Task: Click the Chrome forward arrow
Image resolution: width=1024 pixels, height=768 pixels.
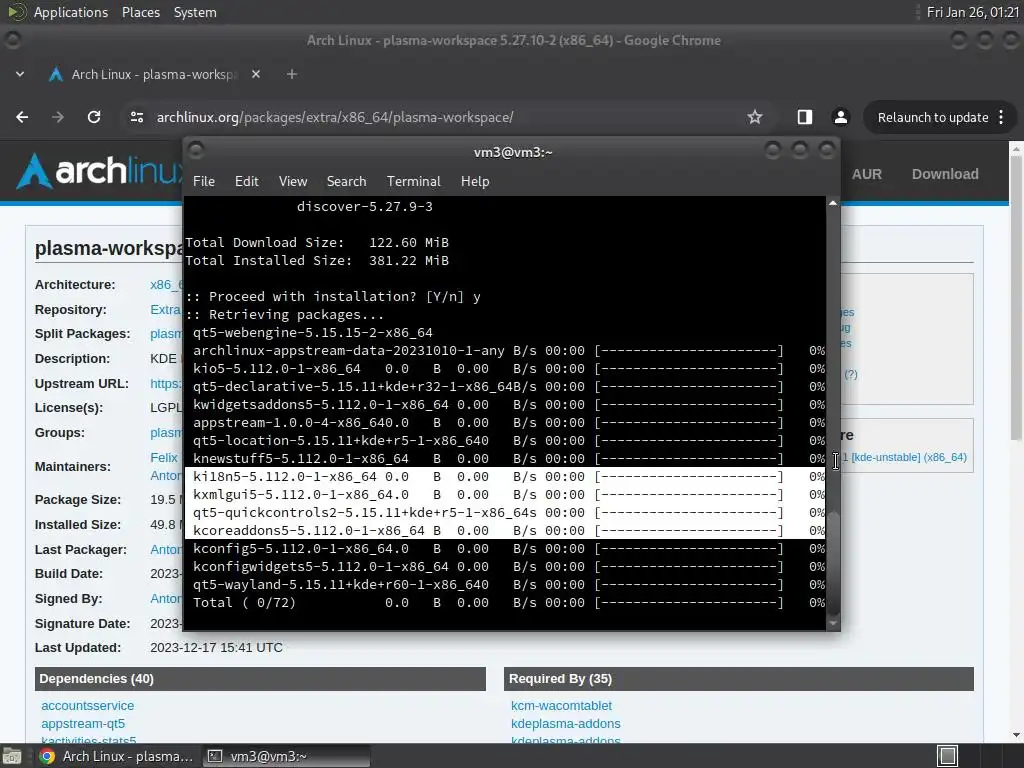Action: [58, 117]
